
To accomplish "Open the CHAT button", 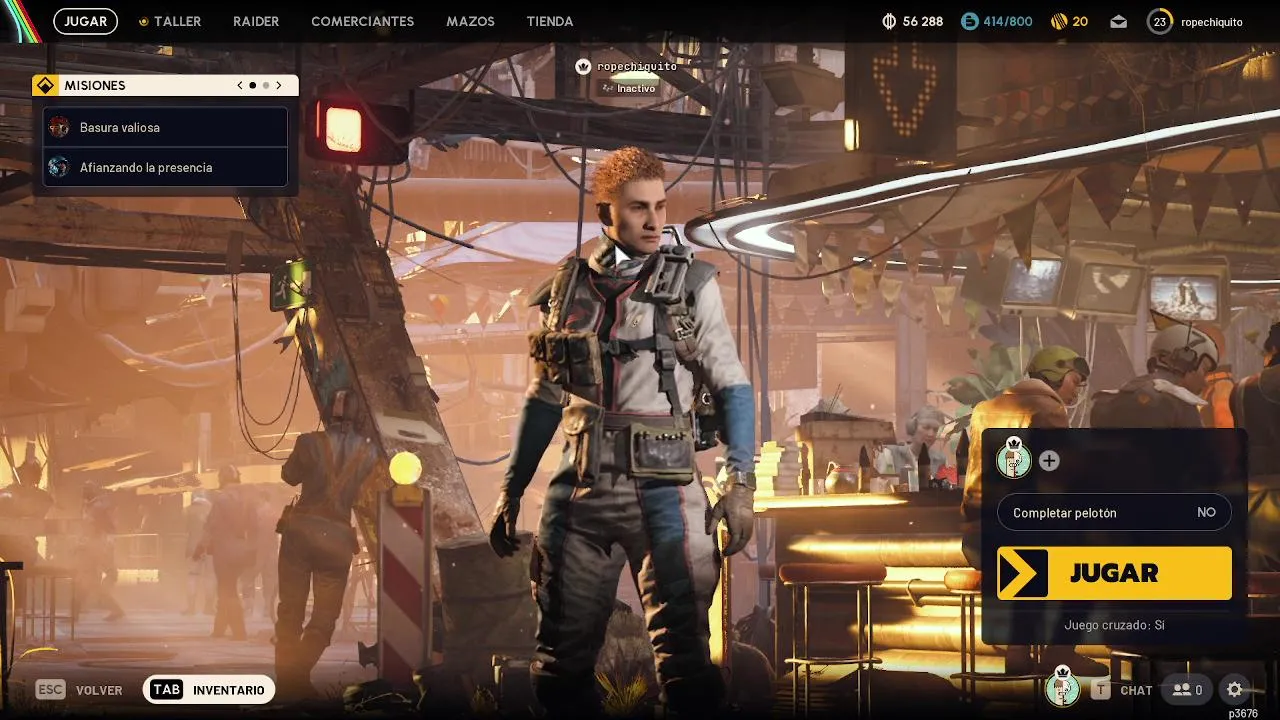I will [1122, 690].
